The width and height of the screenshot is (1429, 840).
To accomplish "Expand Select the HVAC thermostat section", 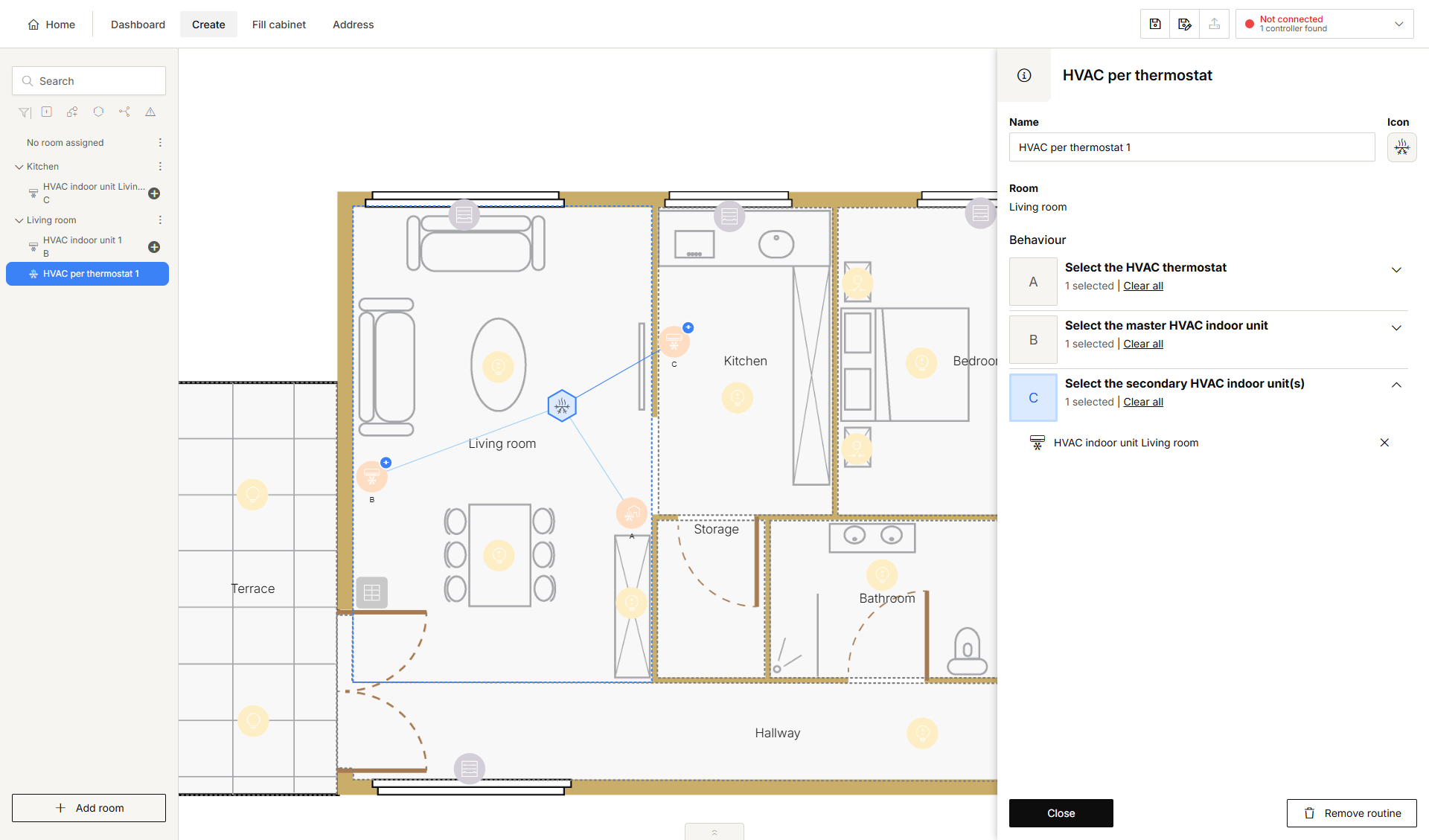I will [x=1396, y=270].
